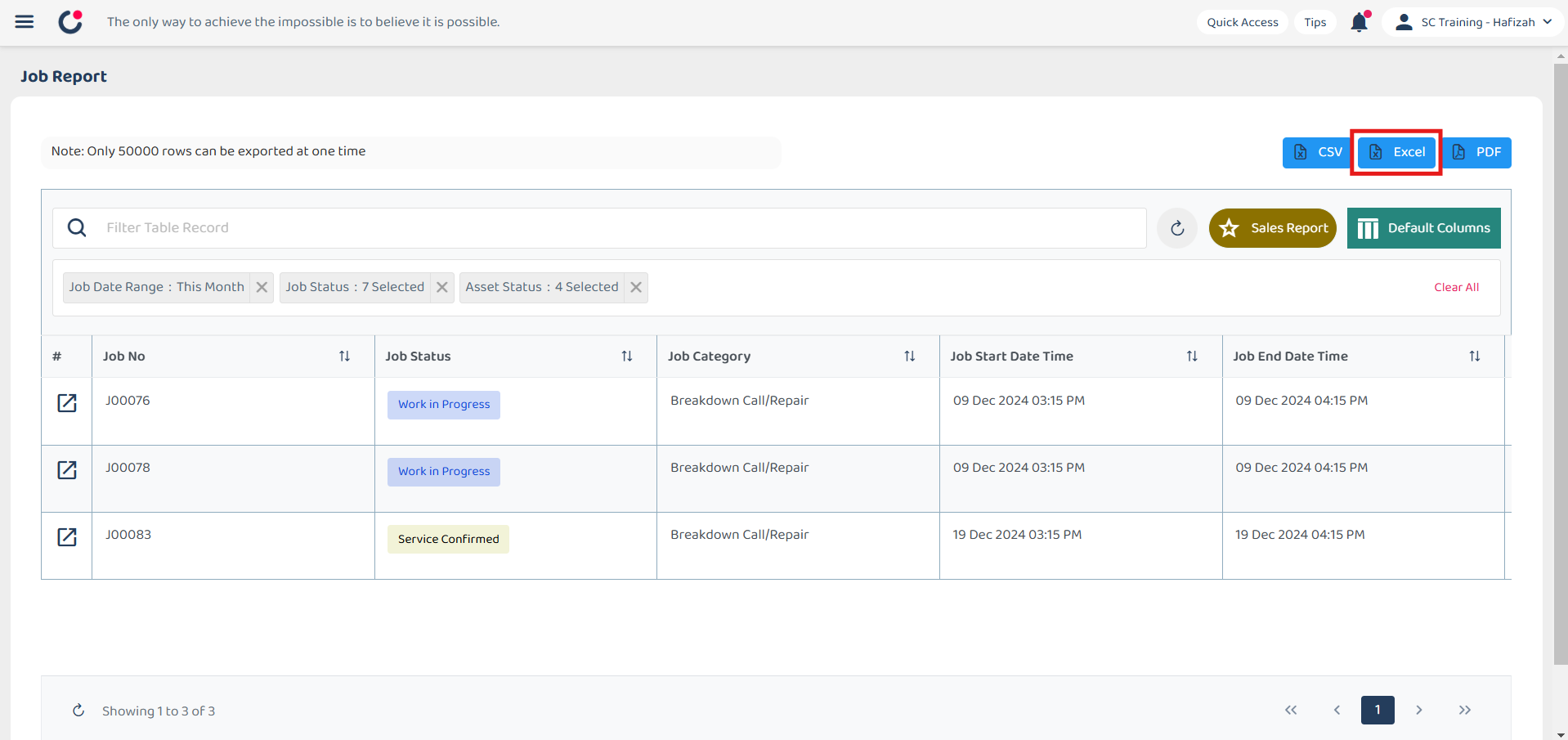The height and width of the screenshot is (740, 1568).
Task: Click the Service Confirmed status badge
Action: [448, 539]
